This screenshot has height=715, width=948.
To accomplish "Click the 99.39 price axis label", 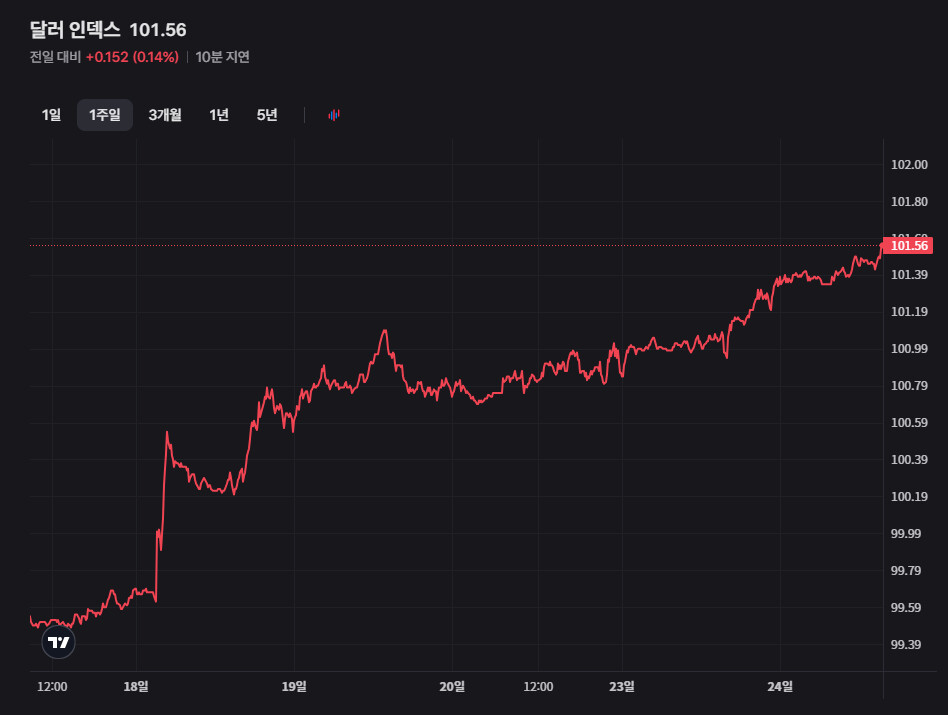I will [906, 644].
